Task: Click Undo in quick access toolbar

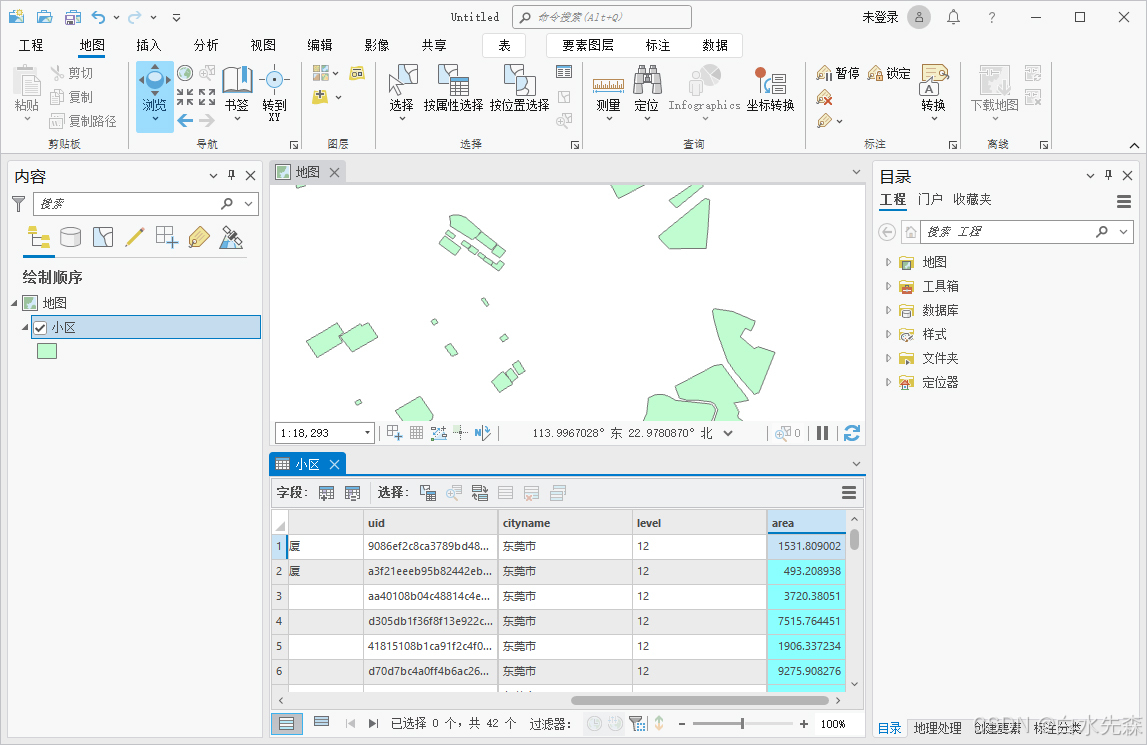Action: [x=98, y=17]
